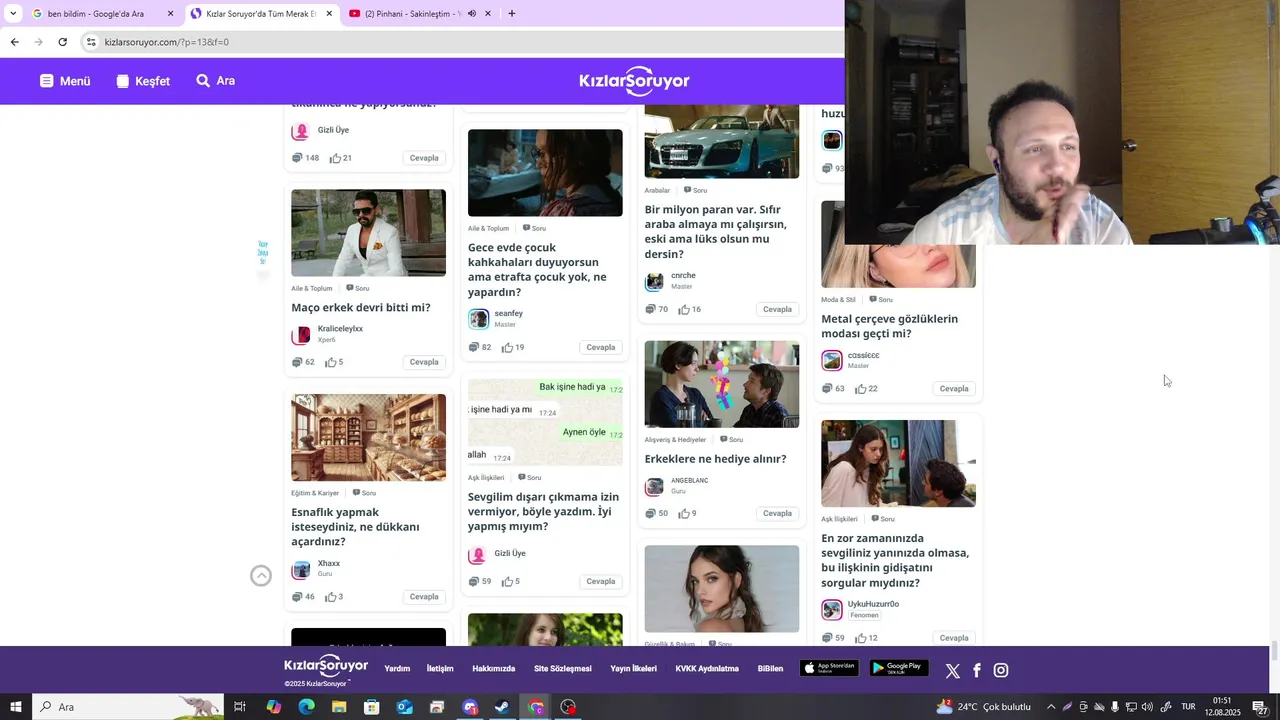Screen dimensions: 1280x720
Task: Open the notification center icon
Action: tap(1260, 707)
